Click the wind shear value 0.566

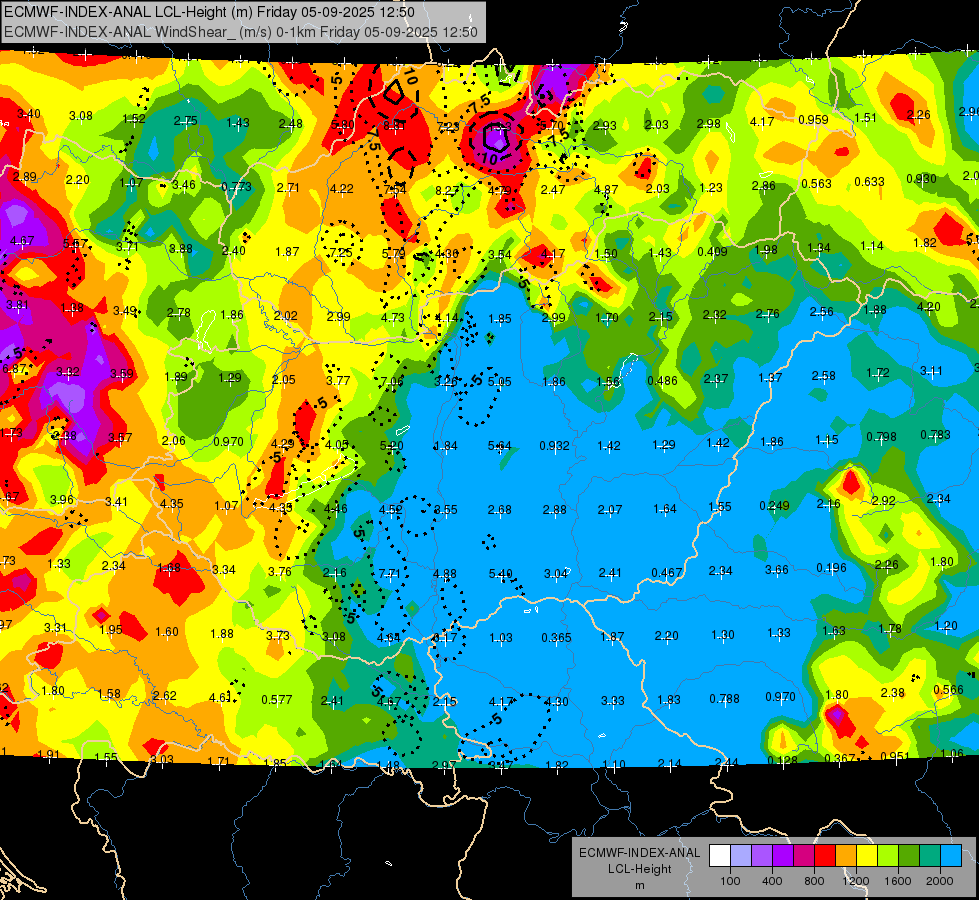click(x=948, y=690)
